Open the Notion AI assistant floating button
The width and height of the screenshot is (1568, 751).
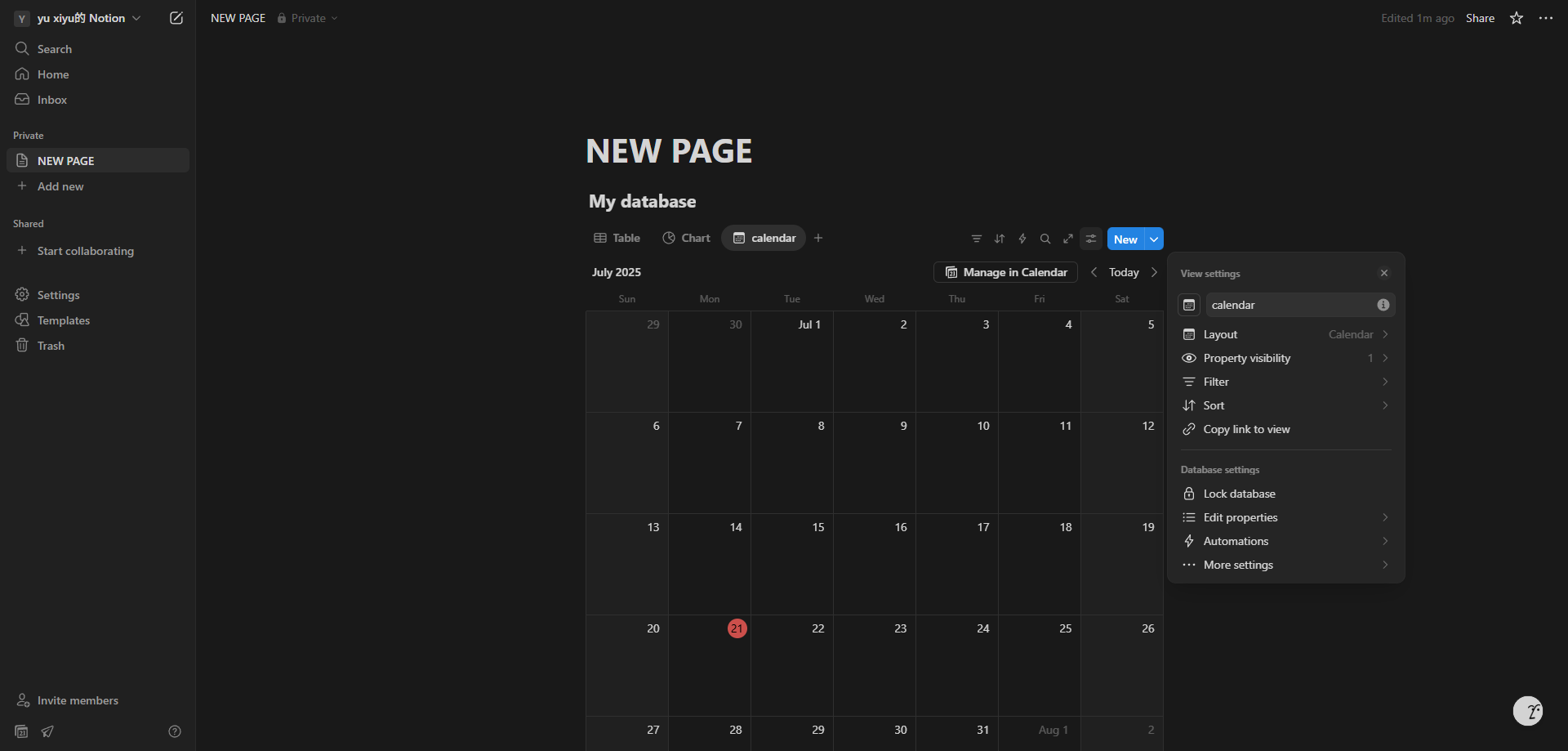[x=1528, y=711]
